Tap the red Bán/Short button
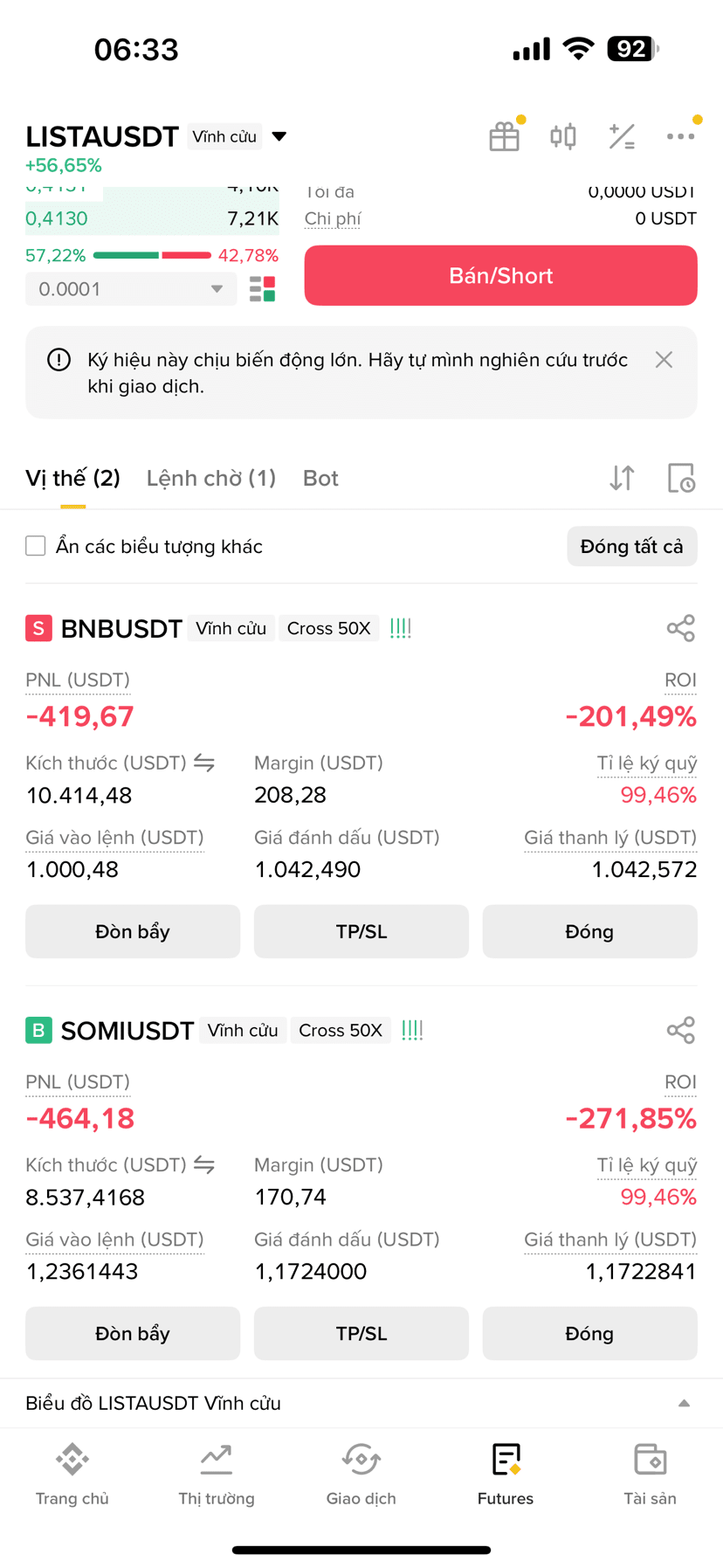The height and width of the screenshot is (1568, 723). tap(501, 276)
